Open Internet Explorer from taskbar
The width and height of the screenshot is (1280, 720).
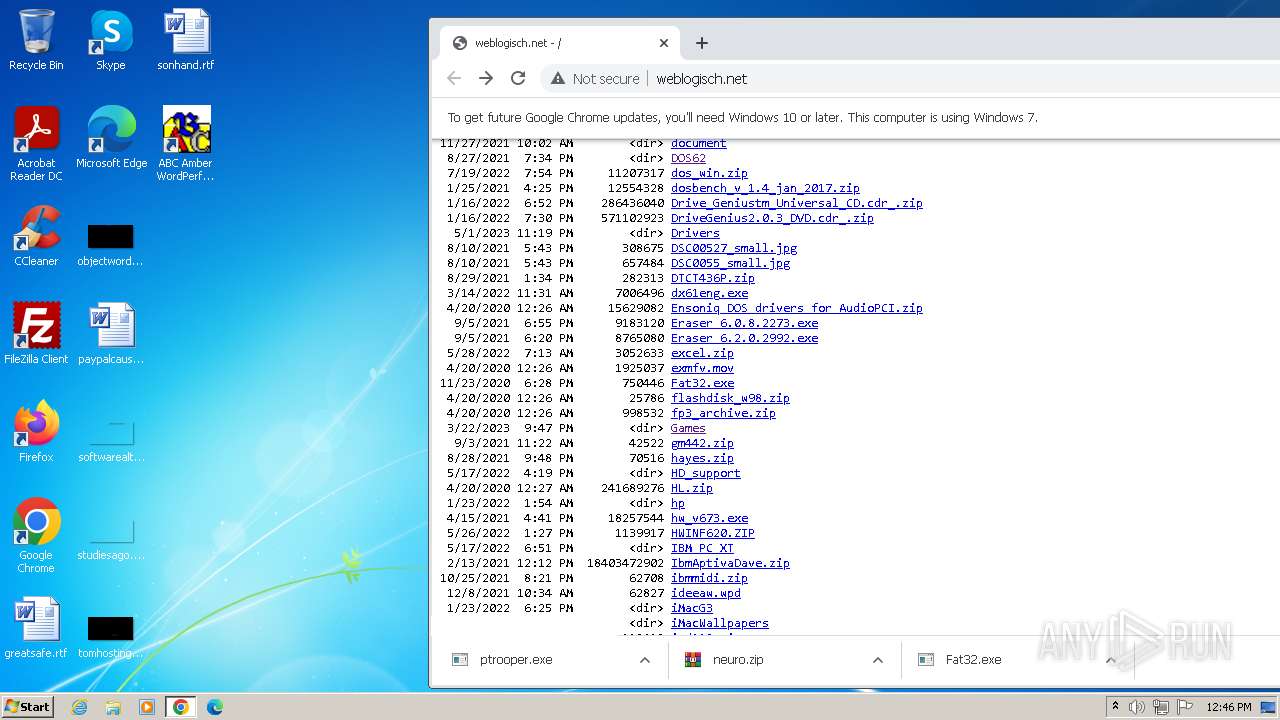click(79, 707)
